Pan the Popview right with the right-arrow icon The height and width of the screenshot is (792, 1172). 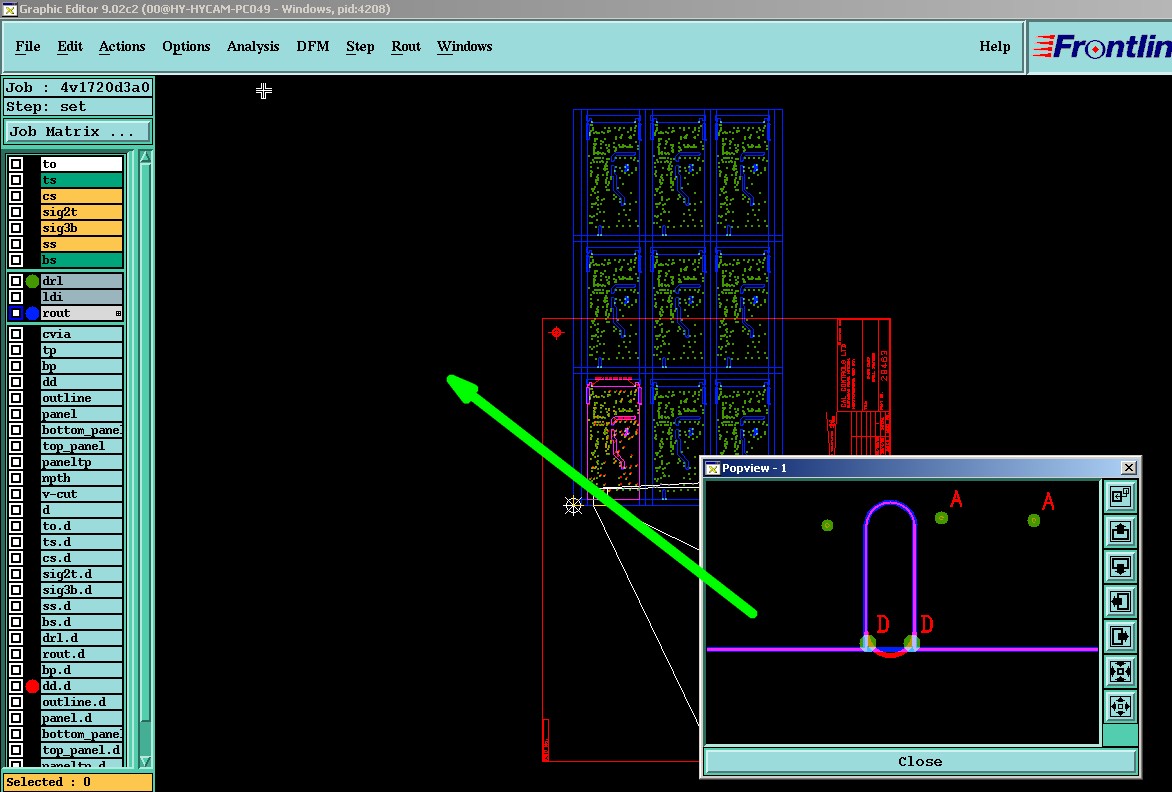click(x=1120, y=637)
